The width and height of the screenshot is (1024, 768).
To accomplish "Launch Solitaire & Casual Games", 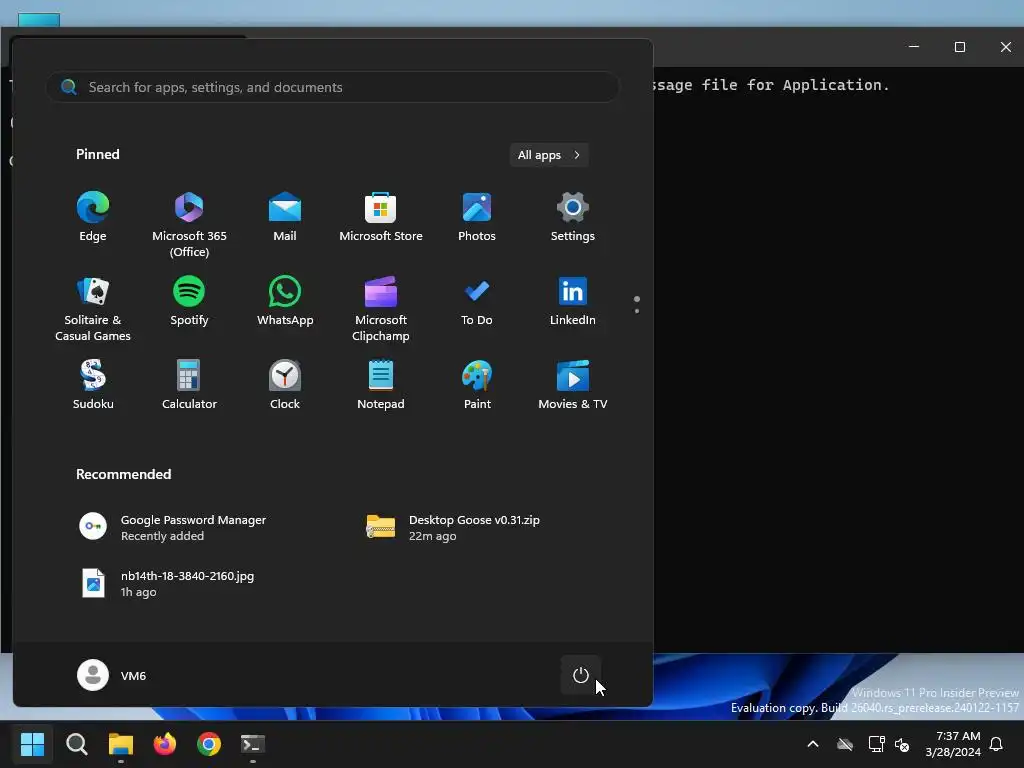I will (x=93, y=308).
